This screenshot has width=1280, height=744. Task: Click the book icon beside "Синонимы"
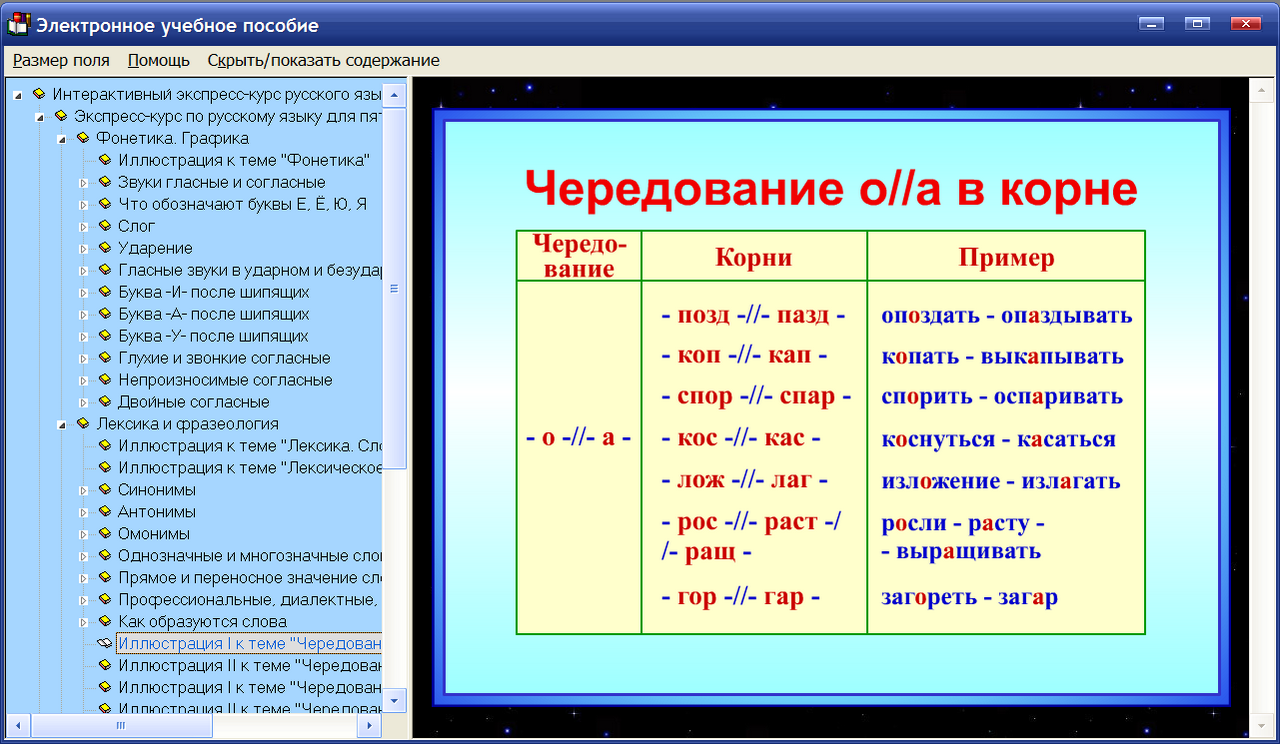point(104,489)
